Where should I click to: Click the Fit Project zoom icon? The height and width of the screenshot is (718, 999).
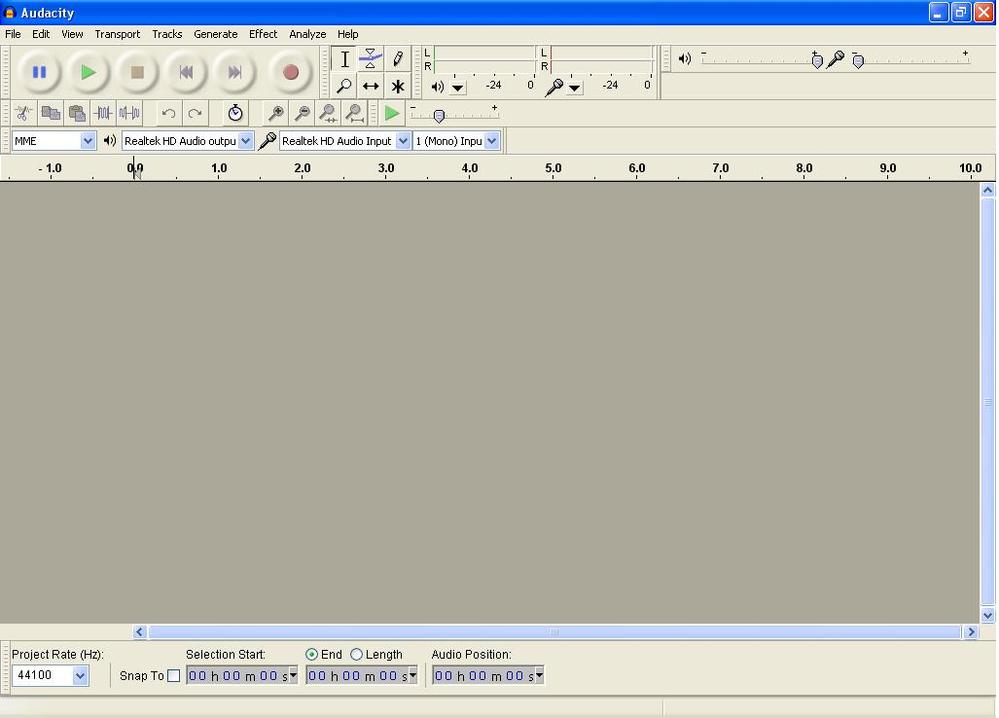click(x=355, y=113)
